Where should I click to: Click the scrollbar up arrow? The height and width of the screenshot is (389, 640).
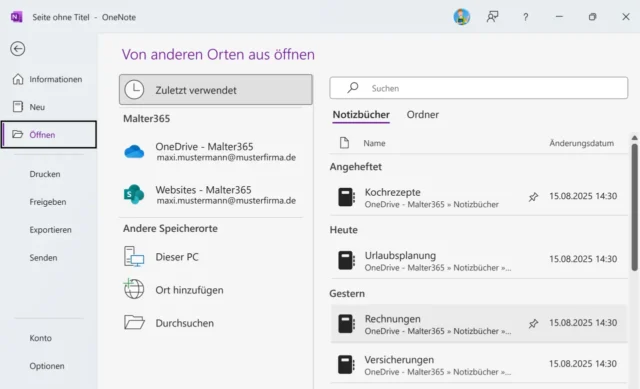[x=634, y=138]
